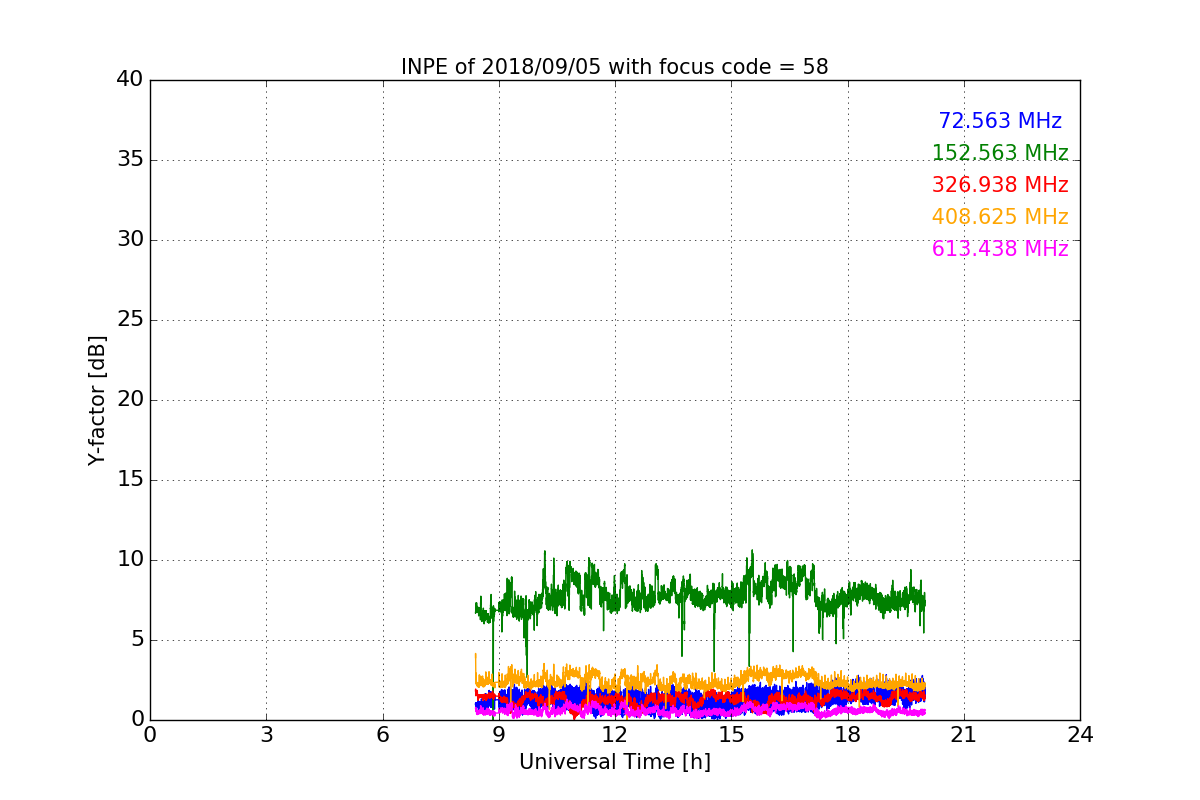The width and height of the screenshot is (1200, 800).
Task: Click the x-axis tick label 3
Action: pyautogui.click(x=266, y=735)
